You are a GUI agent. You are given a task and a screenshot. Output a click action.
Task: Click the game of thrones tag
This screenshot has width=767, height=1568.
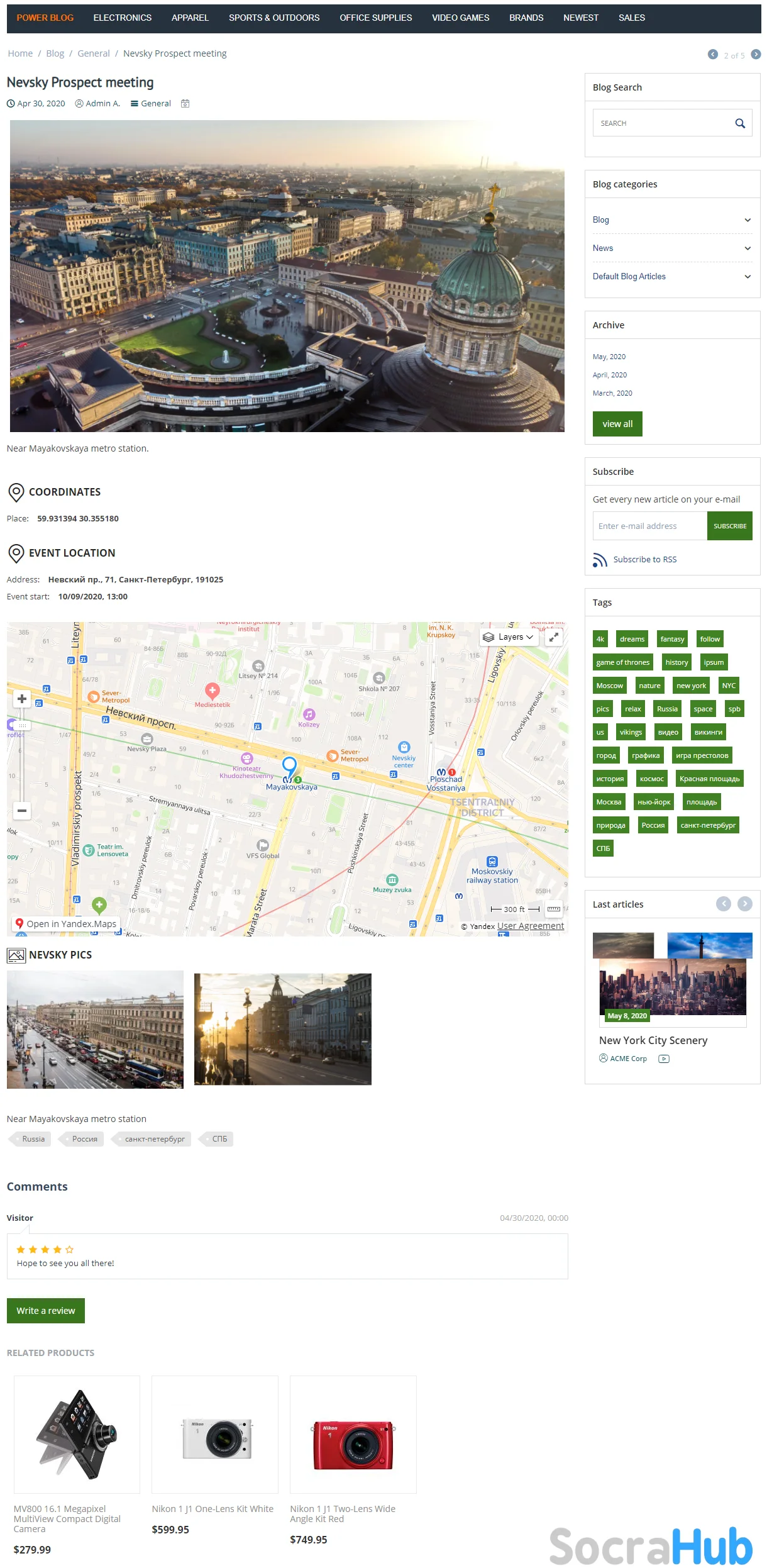coord(623,662)
